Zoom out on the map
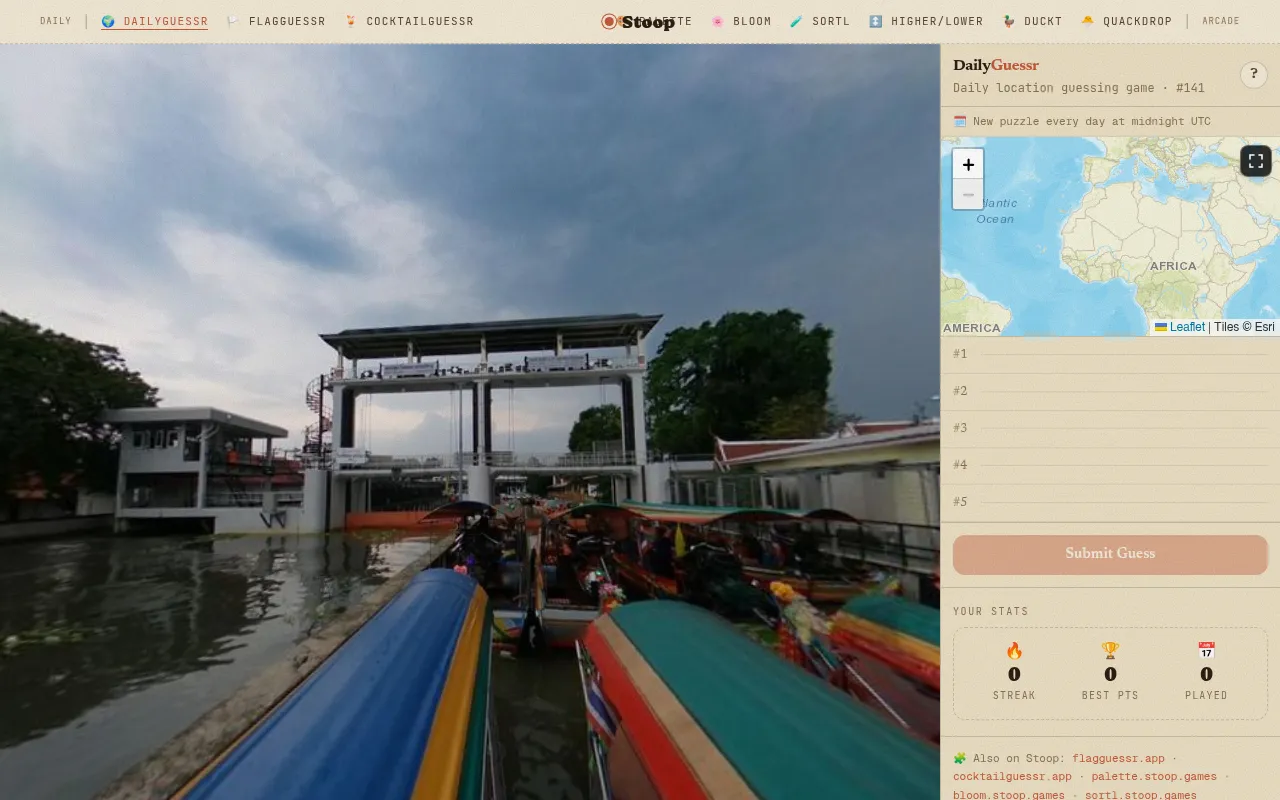 pyautogui.click(x=968, y=194)
